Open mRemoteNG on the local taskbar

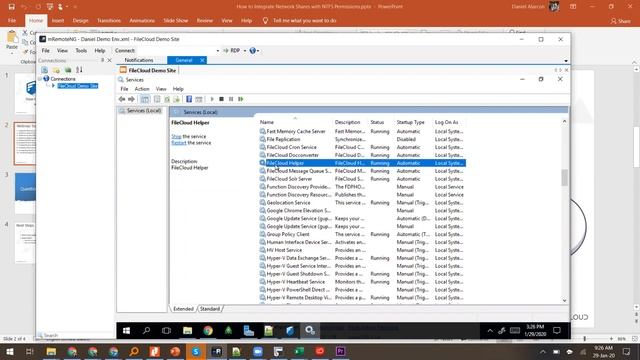(x=217, y=351)
